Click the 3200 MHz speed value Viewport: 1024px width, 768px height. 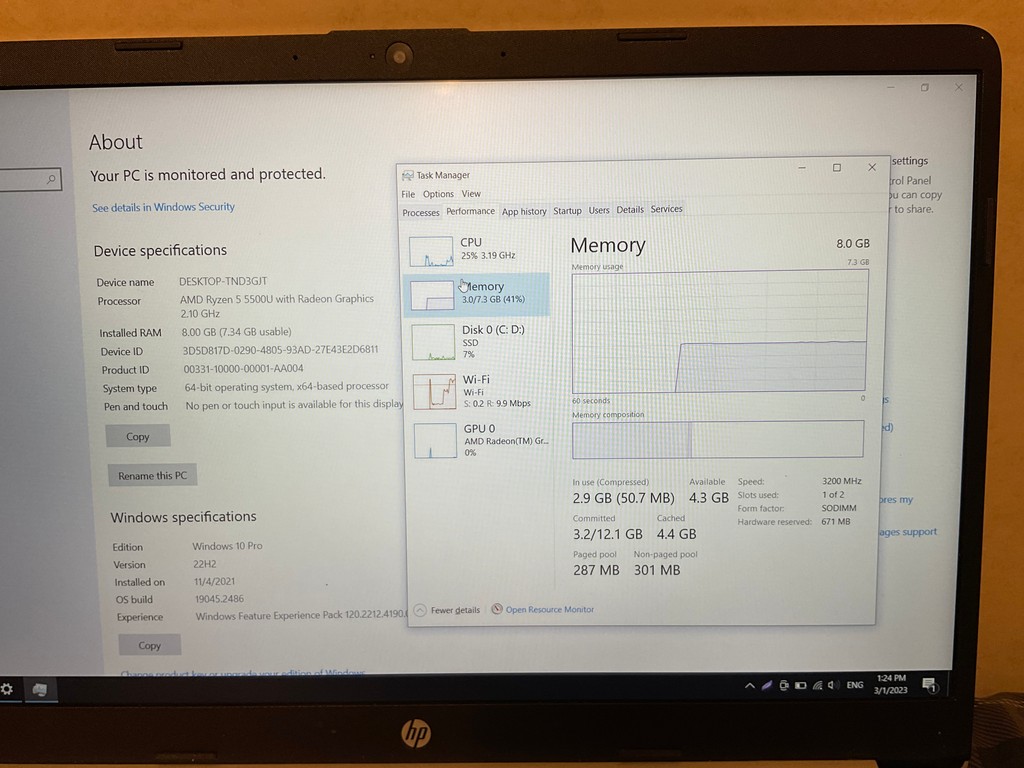coord(842,481)
